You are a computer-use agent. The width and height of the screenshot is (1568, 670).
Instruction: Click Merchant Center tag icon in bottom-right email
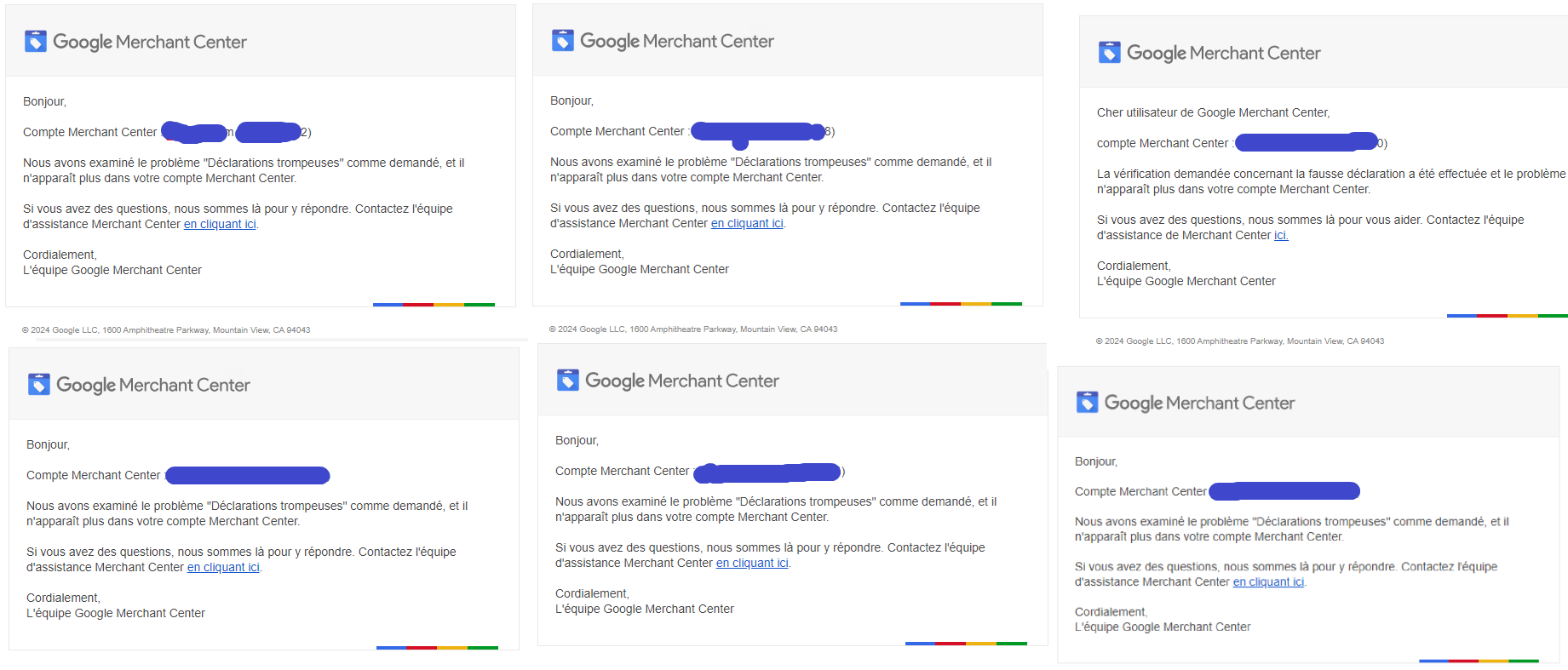[1088, 402]
